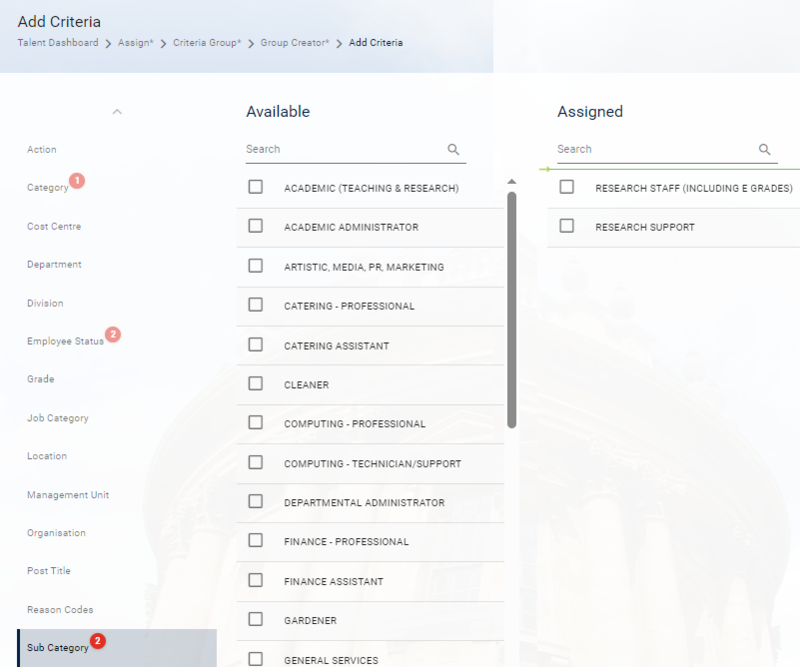Screen dimensions: 800x667
Task: Select the Job Category criteria item
Action: point(57,418)
